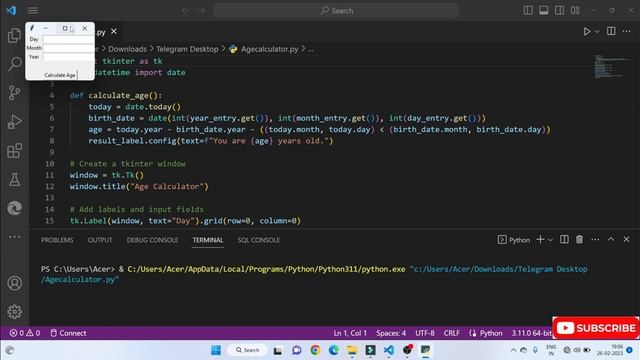Toggle the secondary side bar layout icon
Image resolution: width=640 pixels, height=360 pixels.
(x=559, y=11)
